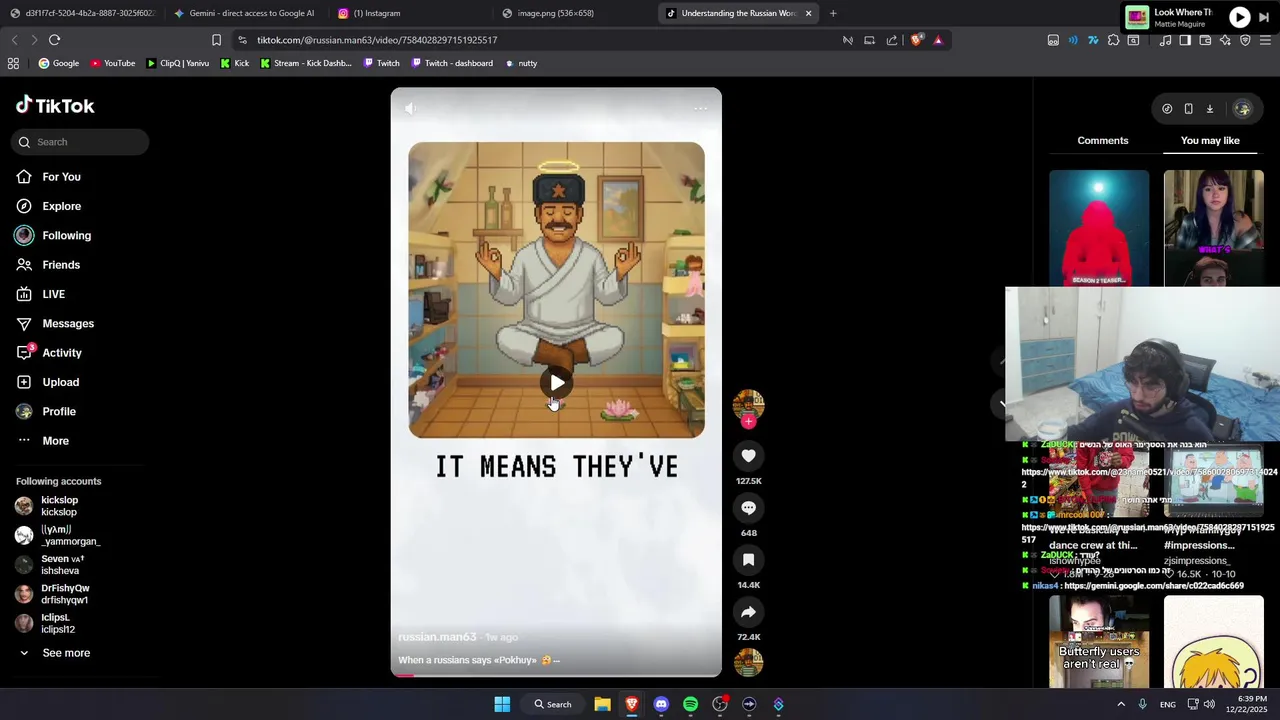Reload the browser page
The image size is (1280, 720).
[54, 40]
